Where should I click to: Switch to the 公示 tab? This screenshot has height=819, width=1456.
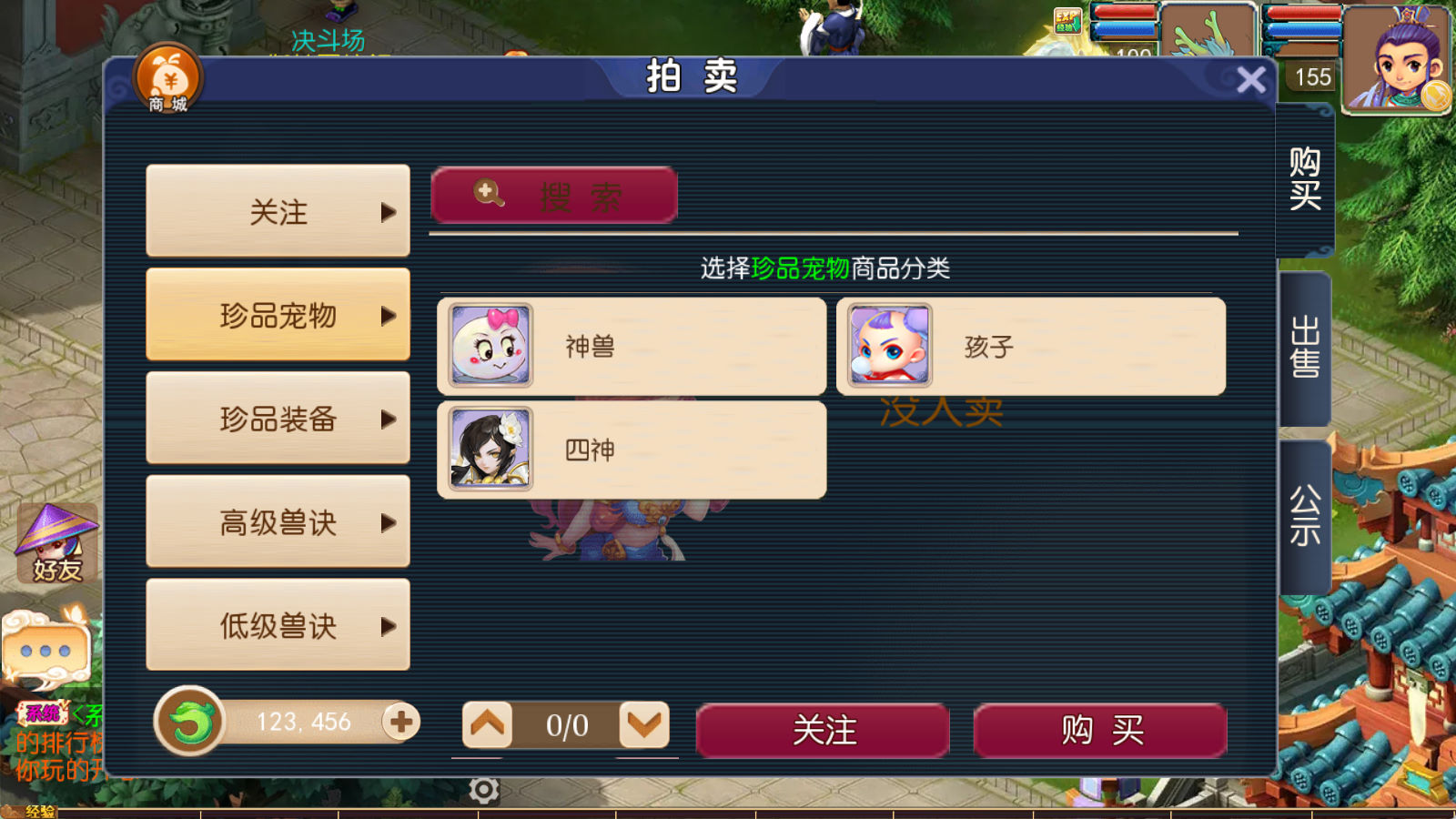point(1305,517)
